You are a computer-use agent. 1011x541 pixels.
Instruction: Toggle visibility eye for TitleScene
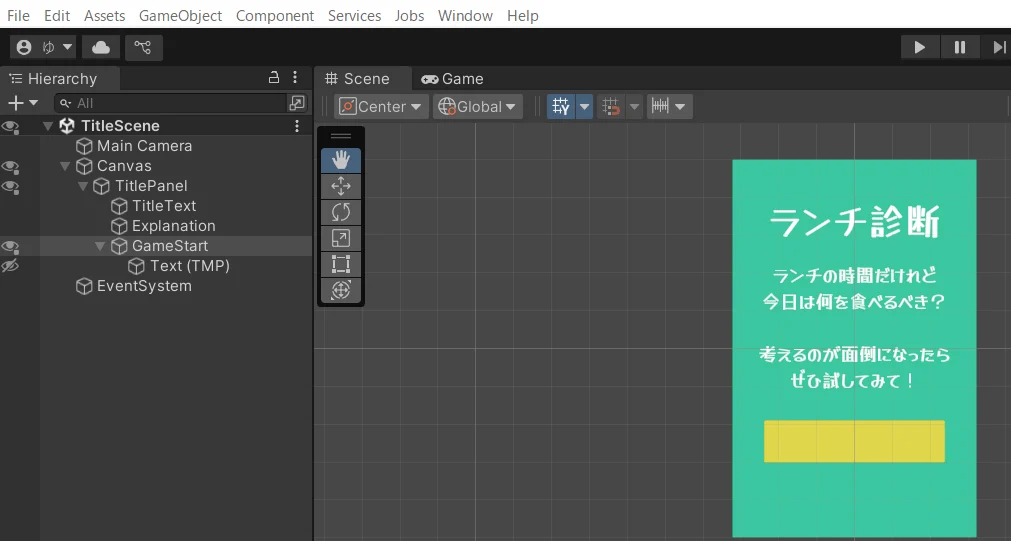[x=10, y=126]
